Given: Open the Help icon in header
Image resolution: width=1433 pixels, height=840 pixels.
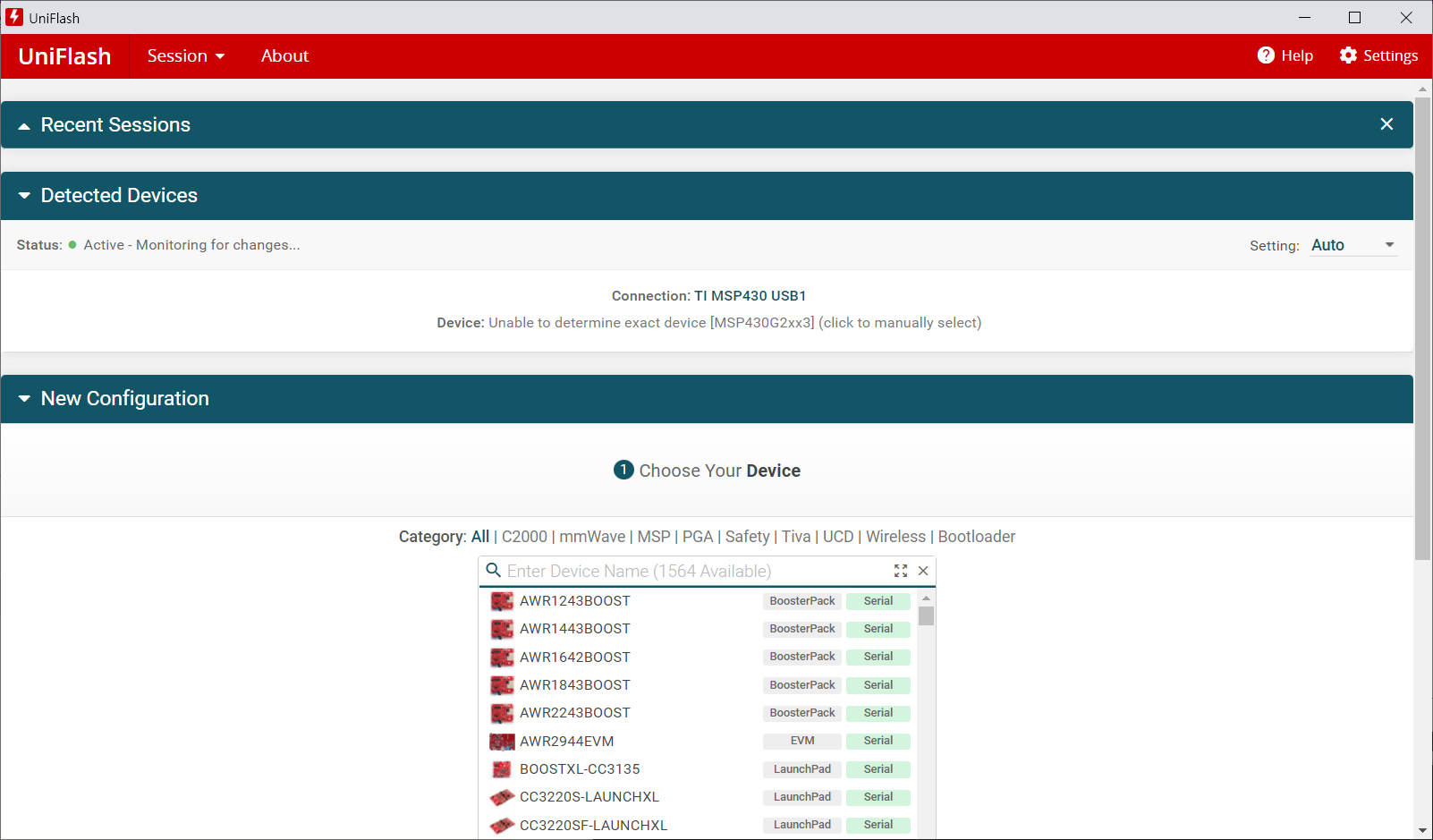Looking at the screenshot, I should 1266,55.
